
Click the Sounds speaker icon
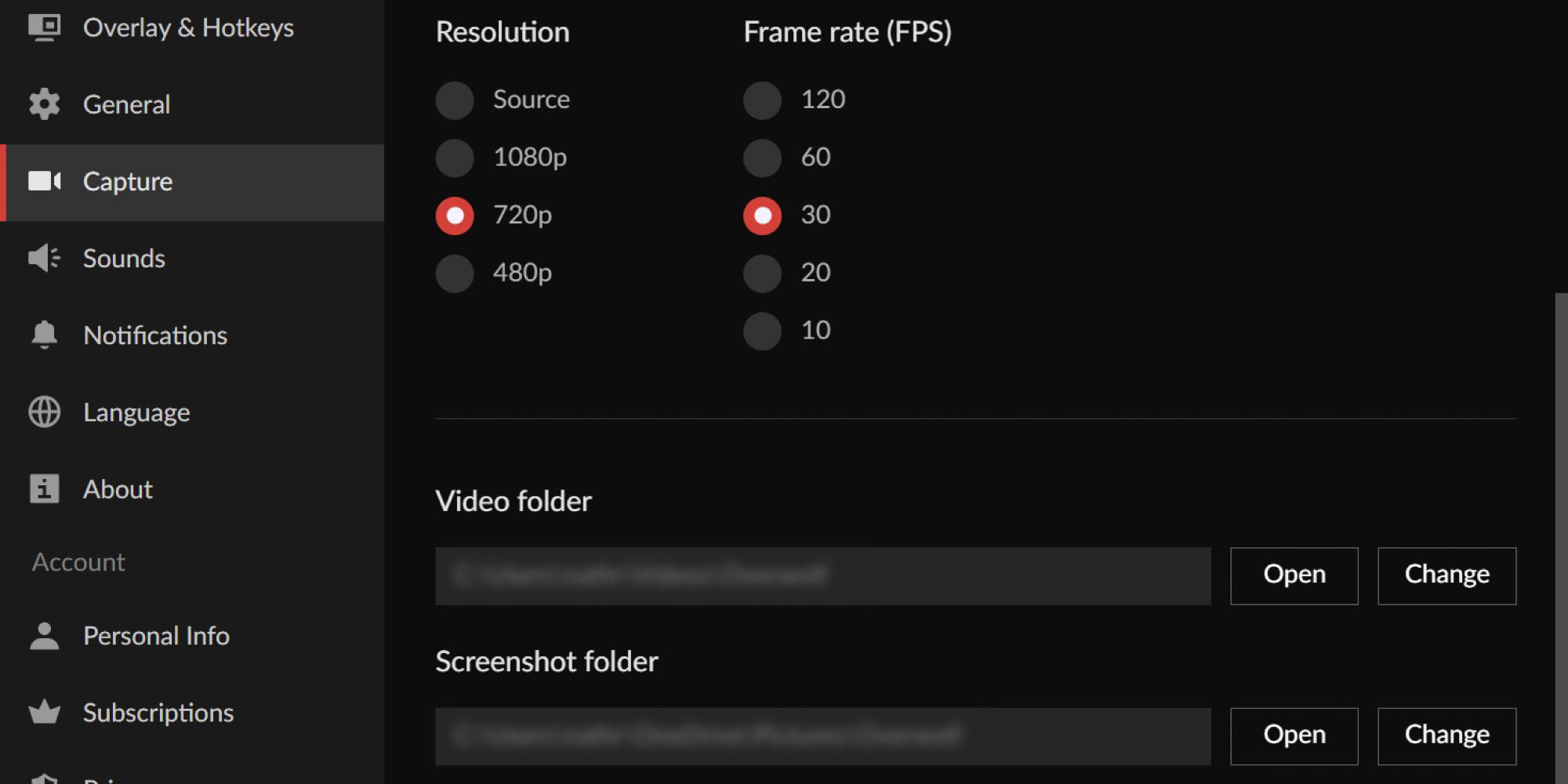click(x=44, y=258)
